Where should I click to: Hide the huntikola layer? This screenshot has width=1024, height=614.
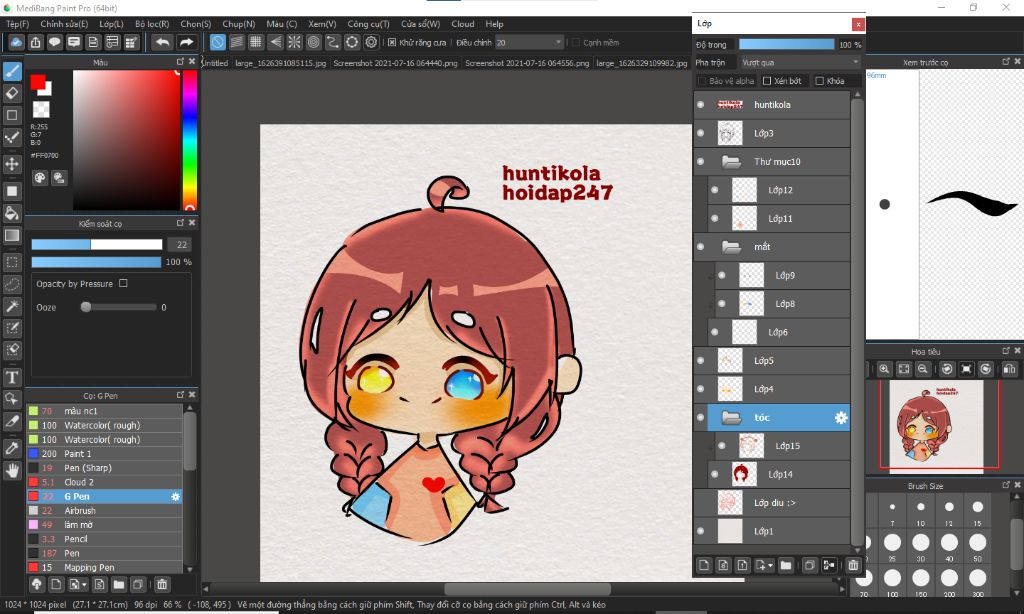click(x=701, y=105)
